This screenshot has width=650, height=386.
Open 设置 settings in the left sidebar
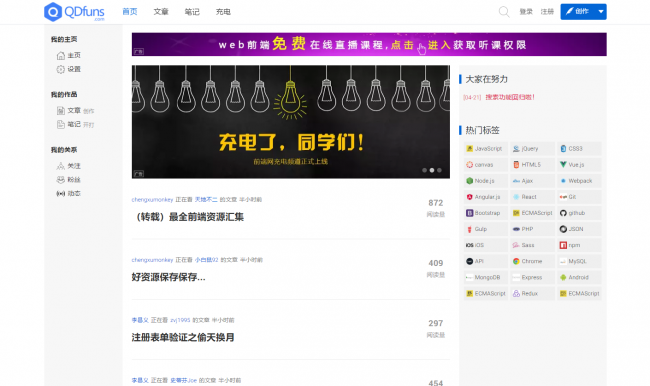click(69, 69)
